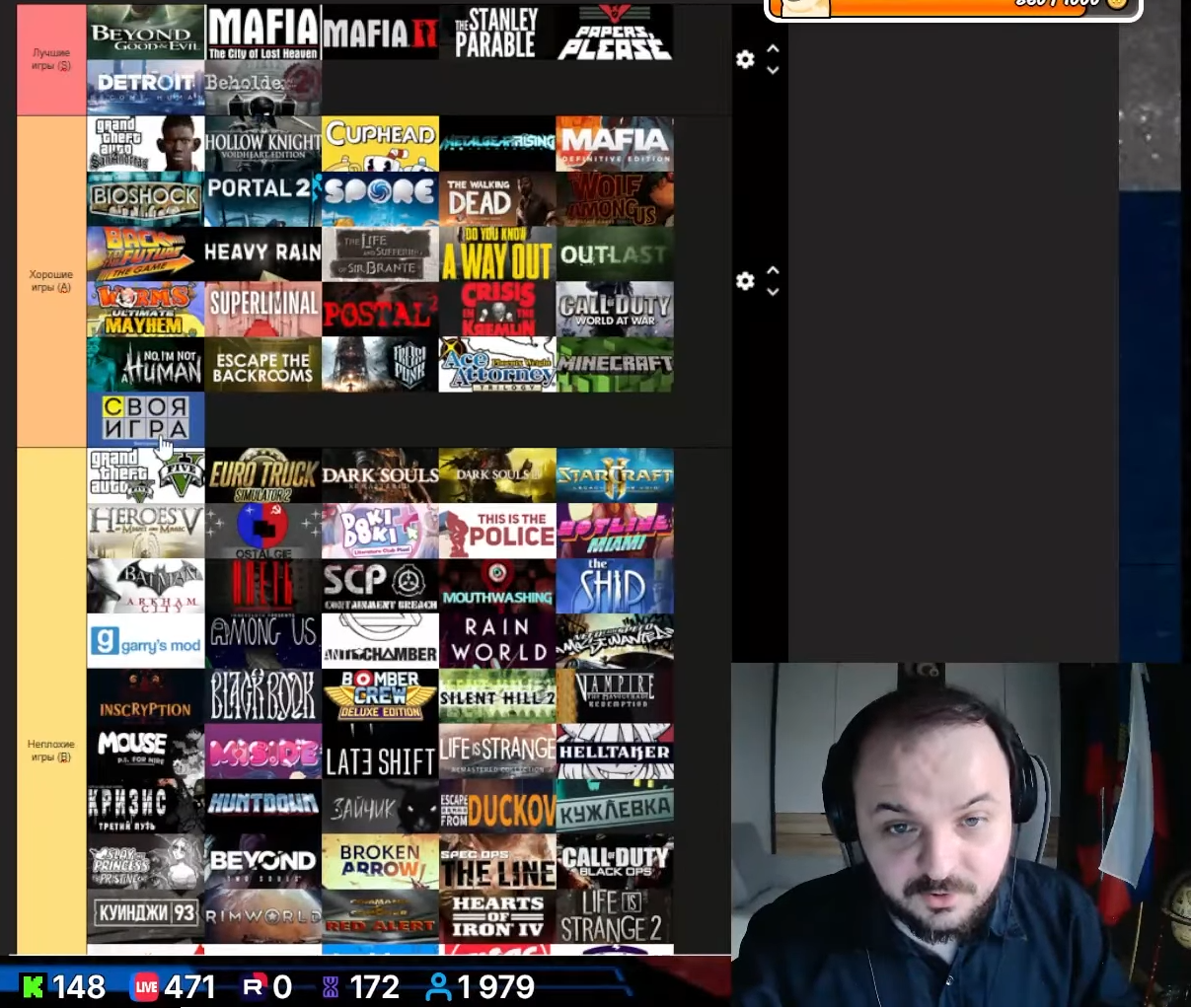Select the Hotline Miami tile
This screenshot has height=1008, width=1191.
(615, 531)
